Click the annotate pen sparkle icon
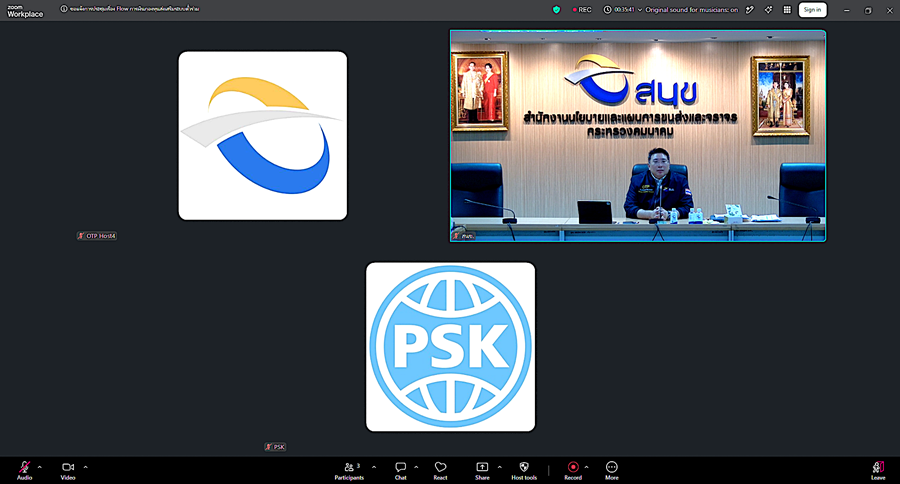The image size is (900, 484). coord(750,10)
